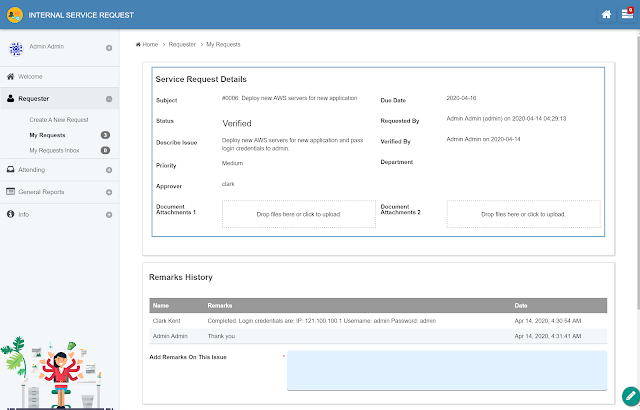Click the Add Remarks text area

coord(447,370)
